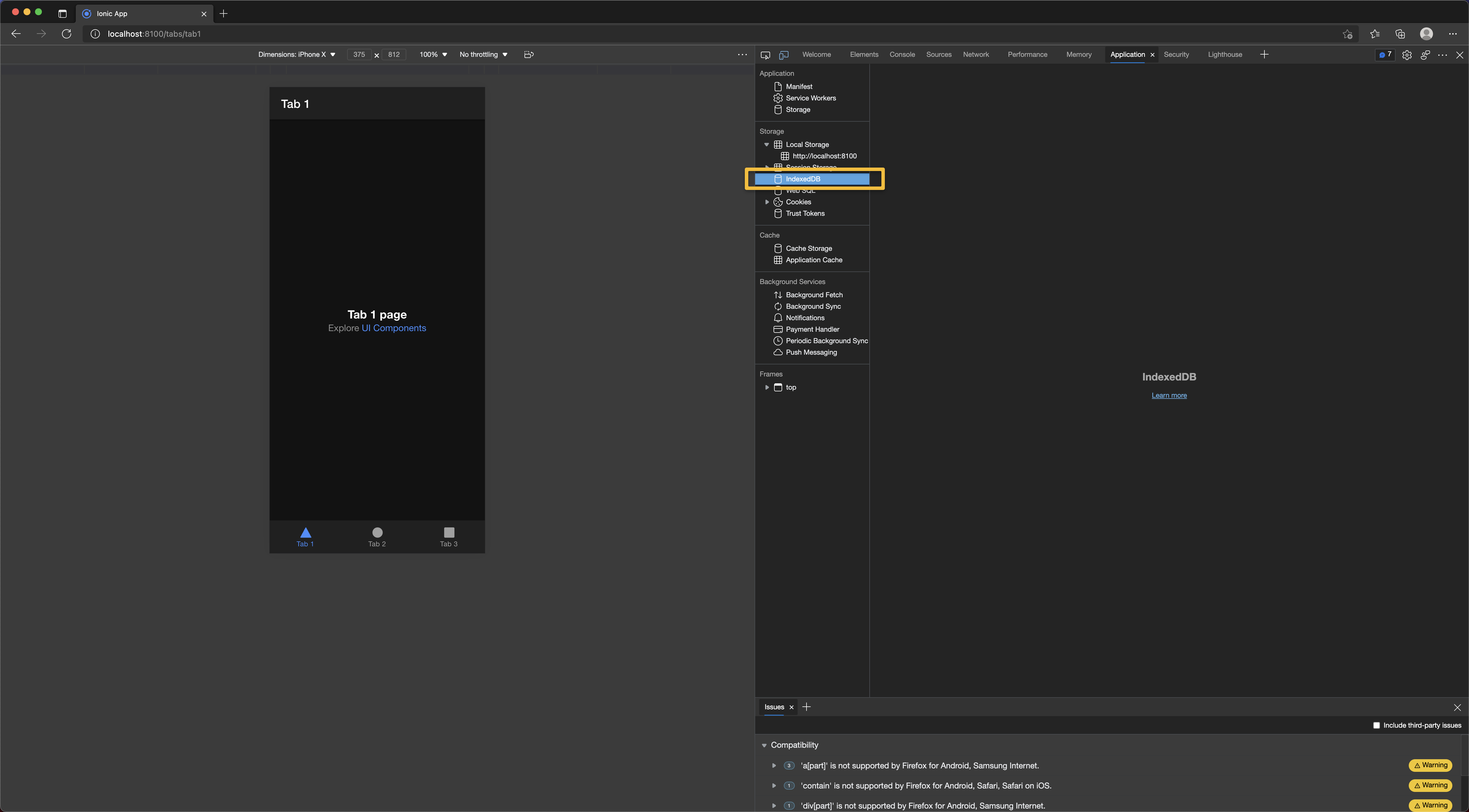This screenshot has height=812, width=1469.
Task: Click the user profile avatar
Action: 1426,34
